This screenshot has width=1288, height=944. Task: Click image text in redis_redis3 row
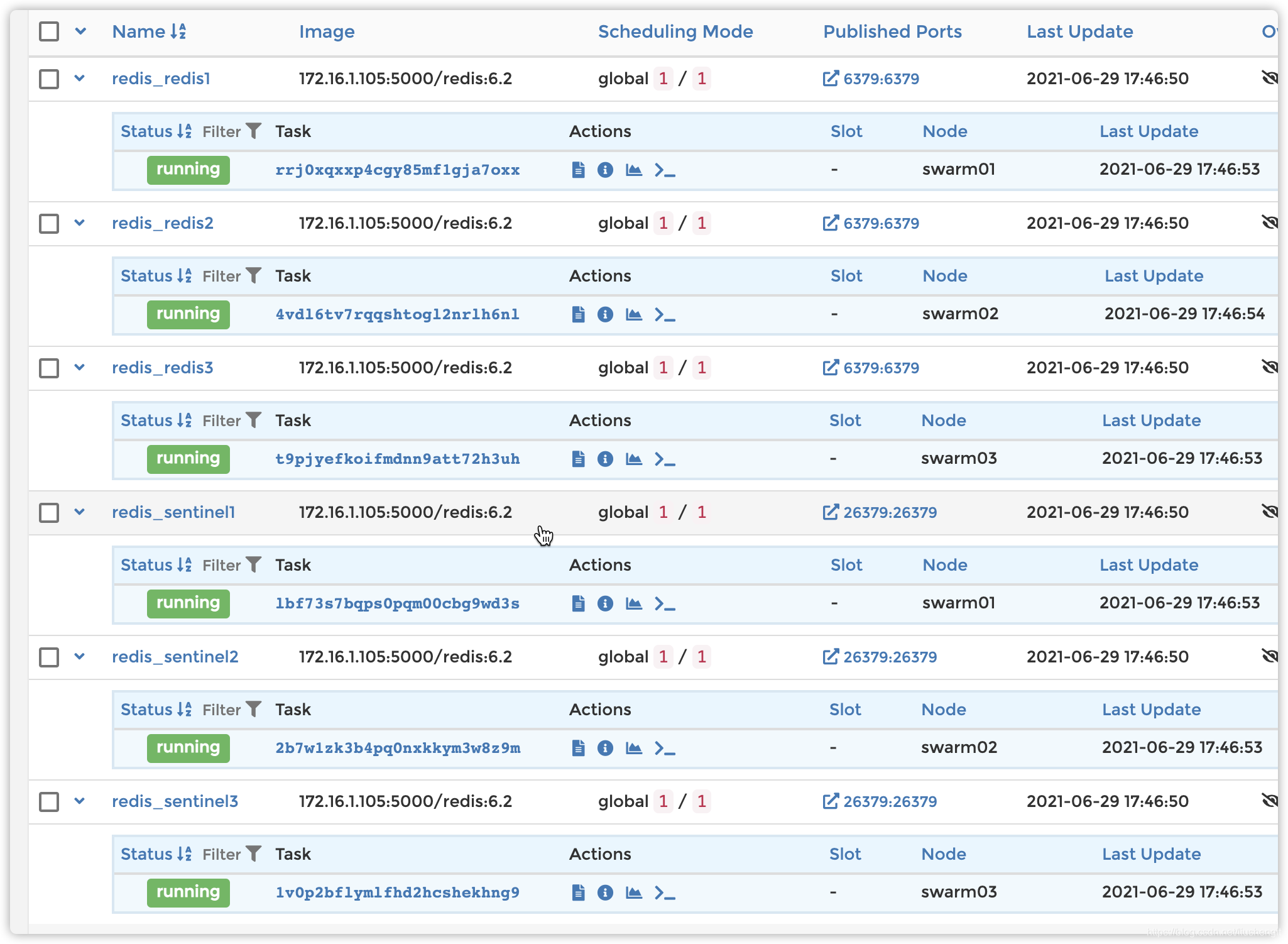(405, 368)
